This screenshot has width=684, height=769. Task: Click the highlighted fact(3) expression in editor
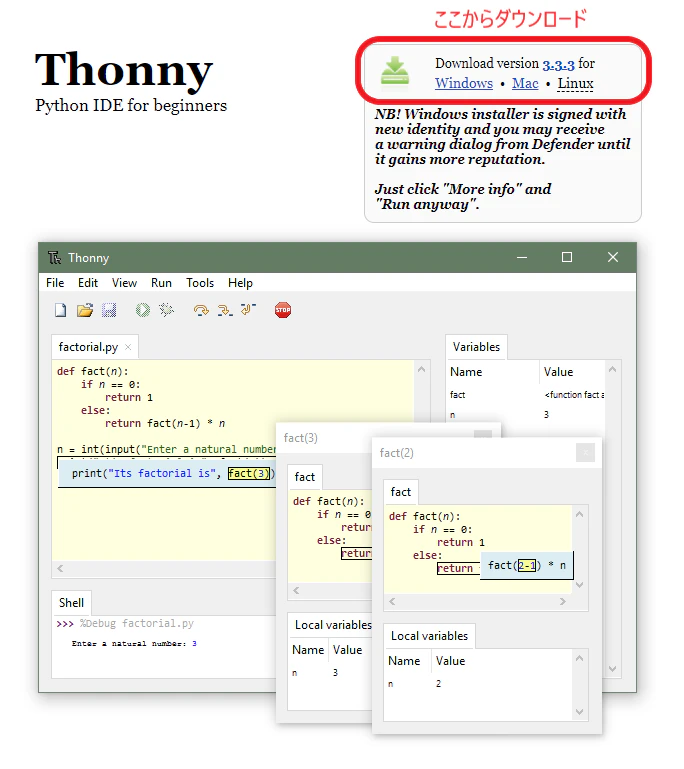(x=249, y=473)
